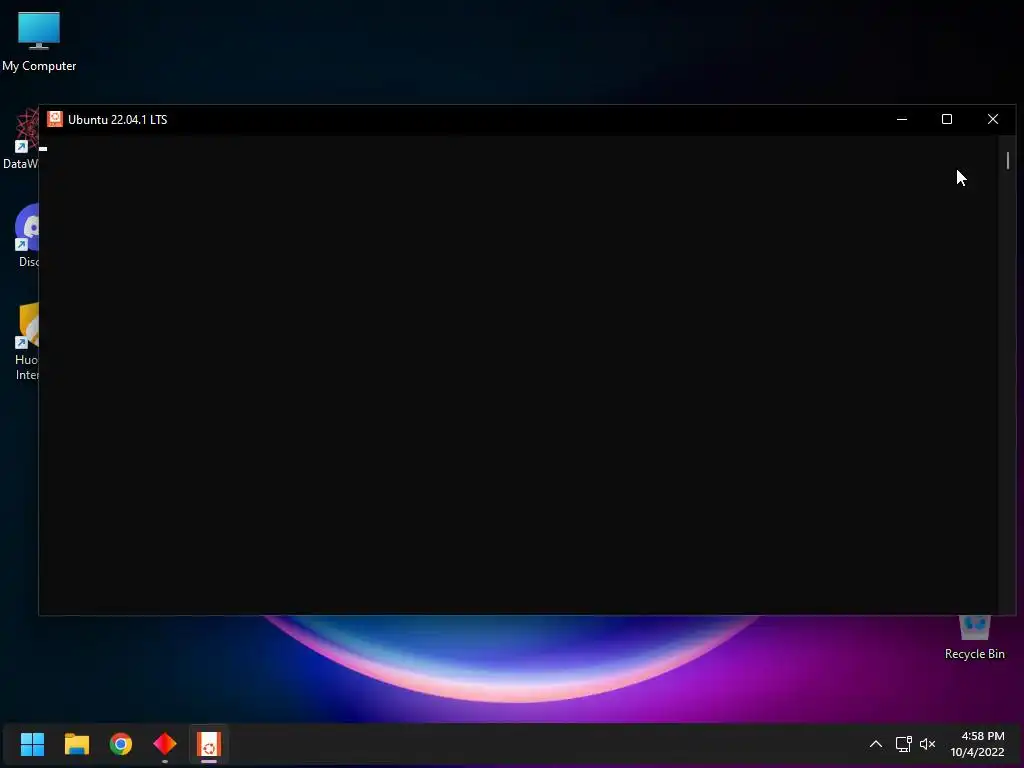Select the DataW desktop shortcut
Image resolution: width=1024 pixels, height=768 pixels.
(22, 140)
